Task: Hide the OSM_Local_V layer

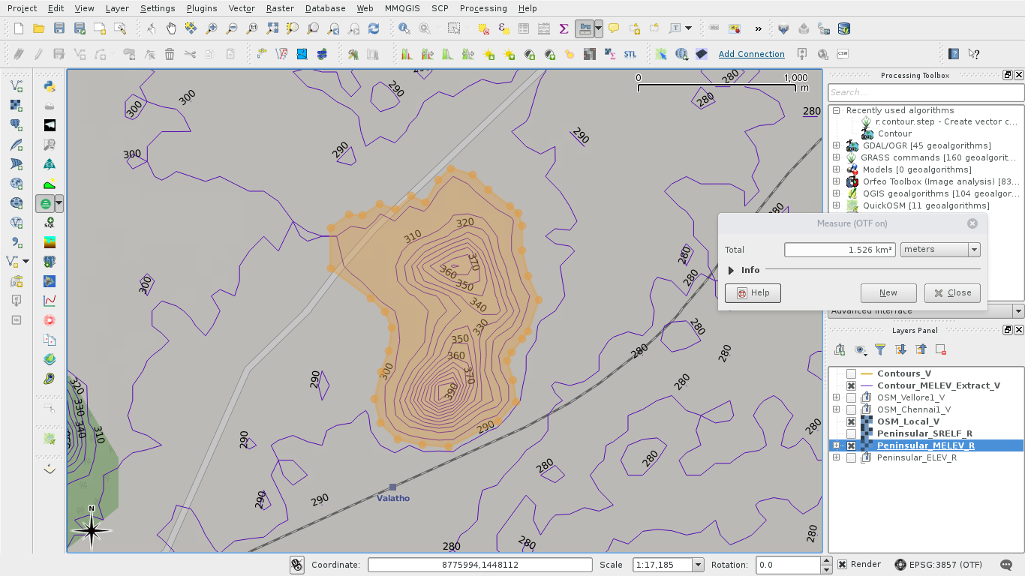Action: click(x=851, y=422)
